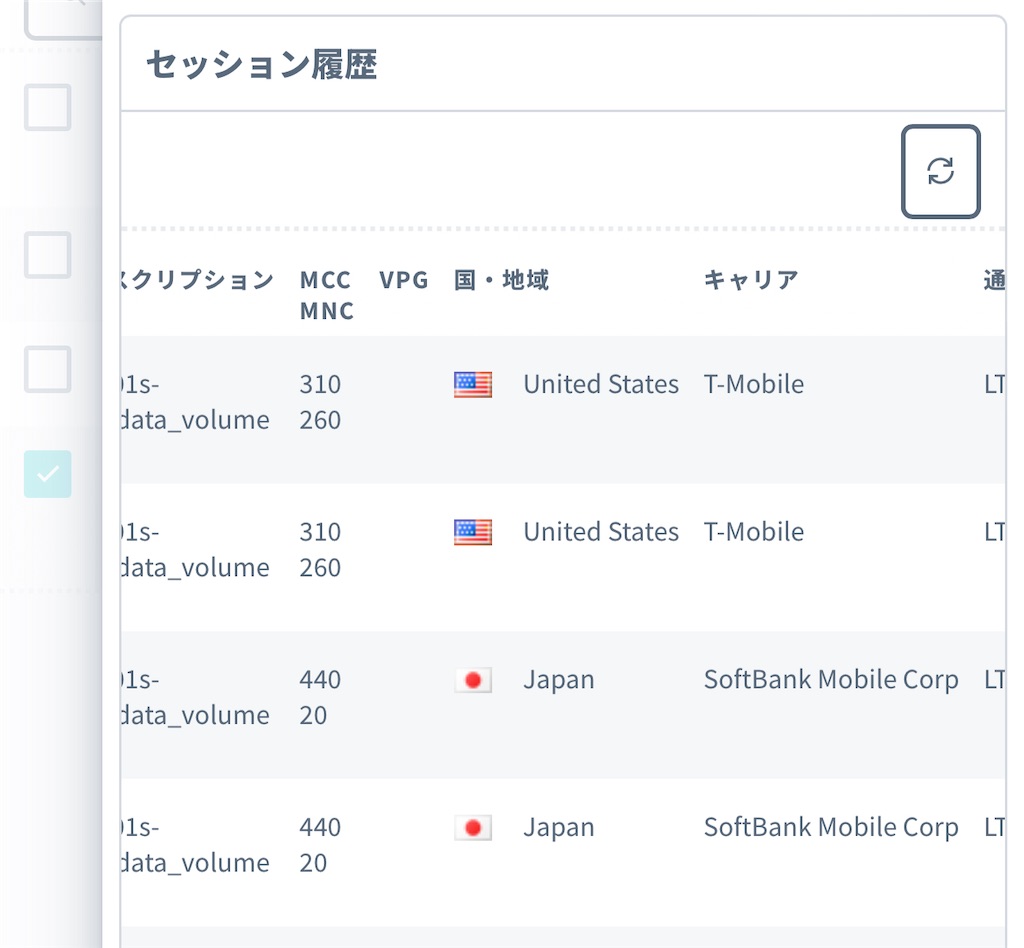The height and width of the screenshot is (948, 1024).
Task: Click the Japan flag in third row
Action: click(473, 680)
